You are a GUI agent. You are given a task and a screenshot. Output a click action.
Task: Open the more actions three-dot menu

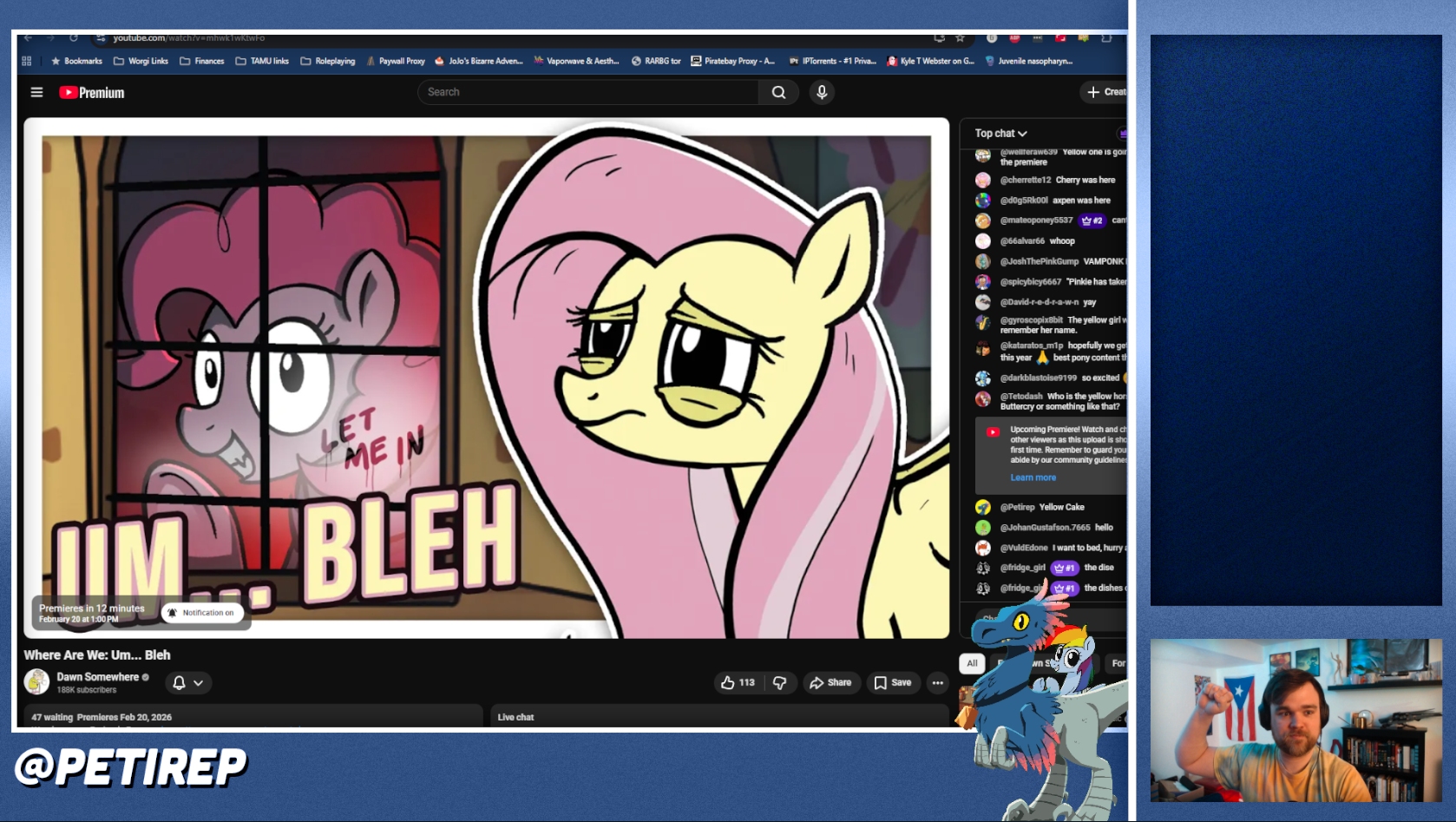(x=937, y=683)
